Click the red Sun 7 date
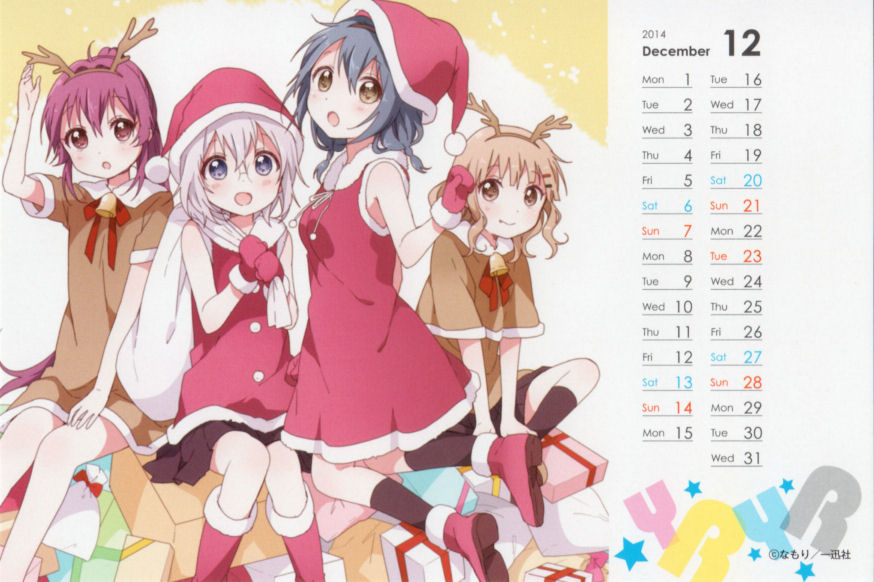The height and width of the screenshot is (582, 874). tap(667, 231)
